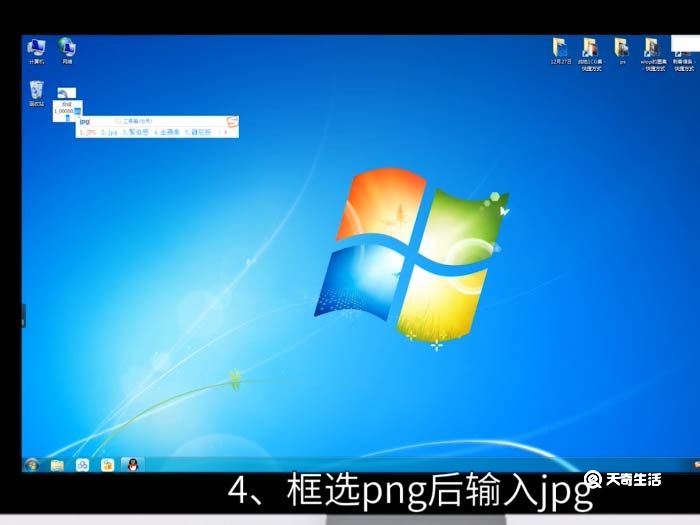Choose the third IME candidate
The height and width of the screenshot is (525, 700).
coord(136,133)
